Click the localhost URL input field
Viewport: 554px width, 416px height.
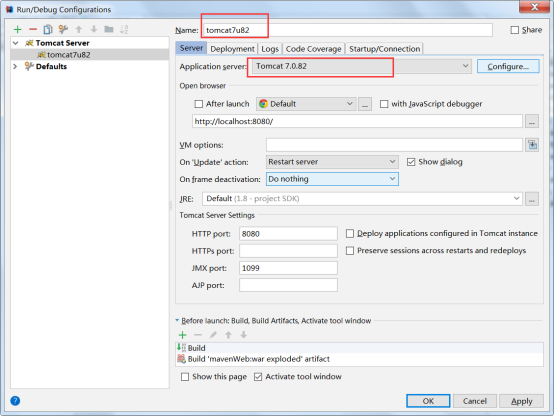click(357, 122)
